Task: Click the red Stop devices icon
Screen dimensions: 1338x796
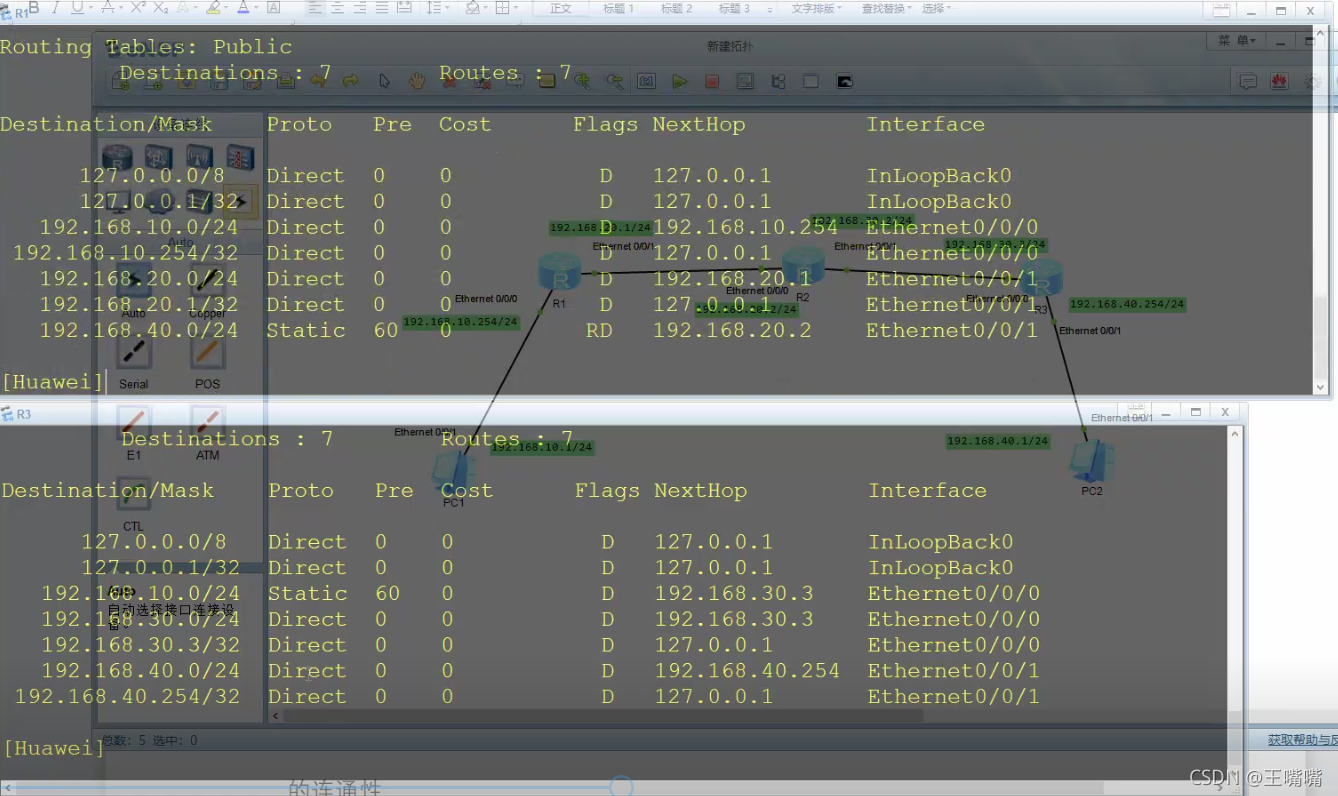Action: [712, 82]
